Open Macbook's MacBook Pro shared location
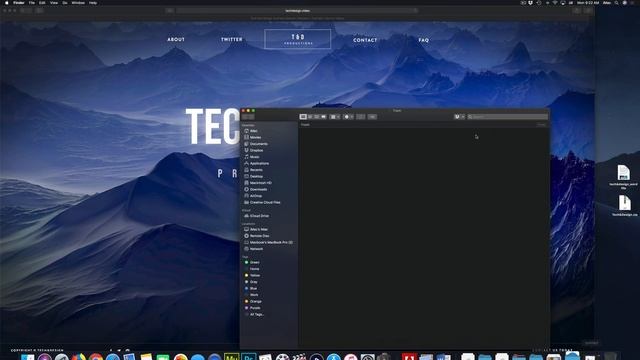This screenshot has height=360, width=640. click(x=268, y=242)
